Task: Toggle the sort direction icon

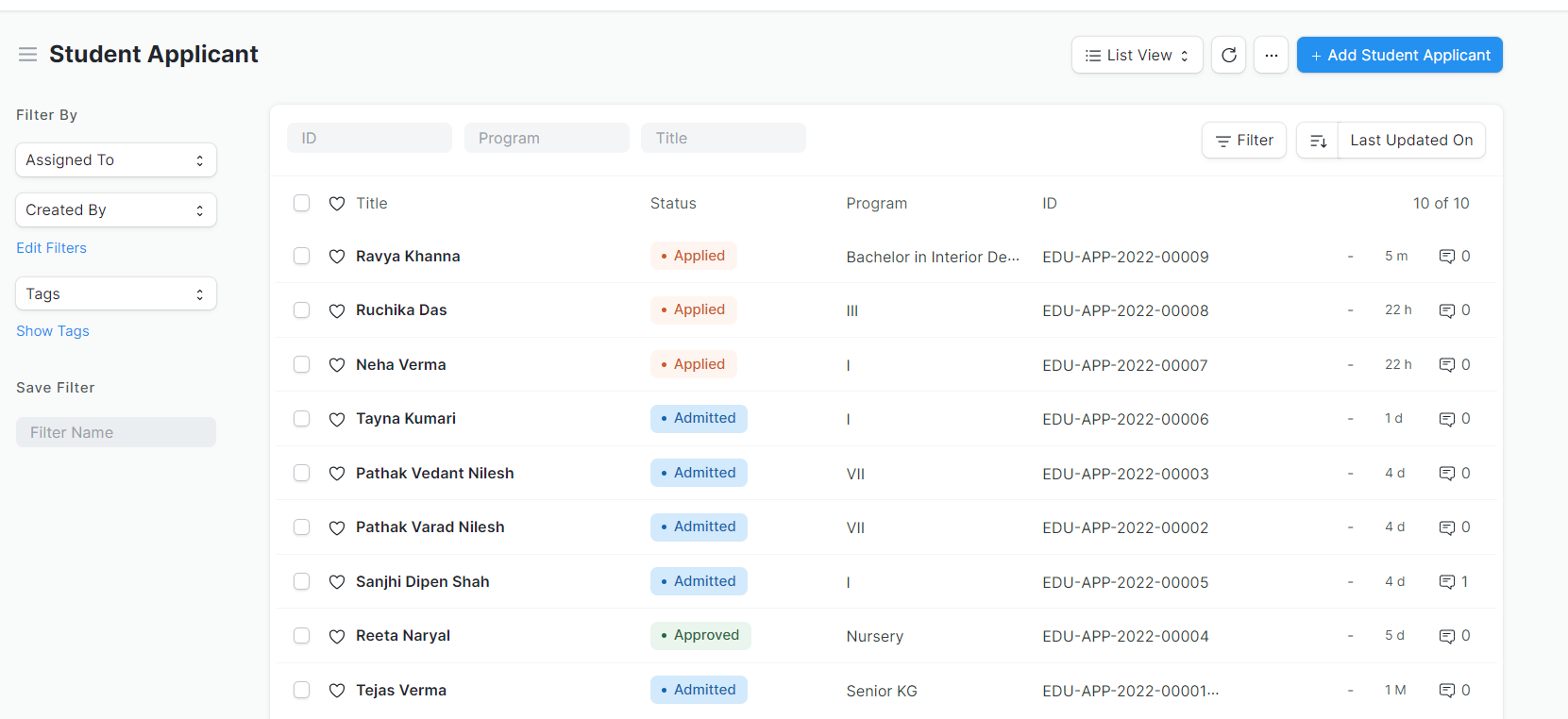Action: 1318,141
